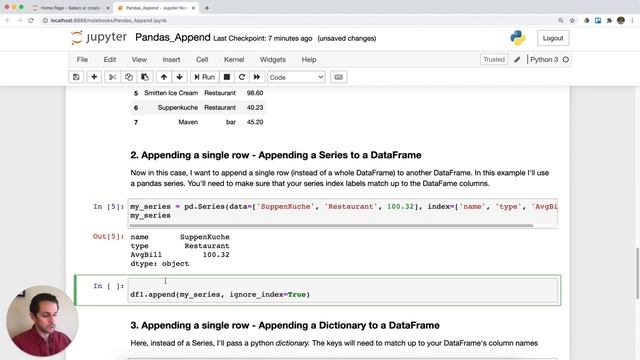
Task: Open the Insert menu
Action: [x=171, y=60]
